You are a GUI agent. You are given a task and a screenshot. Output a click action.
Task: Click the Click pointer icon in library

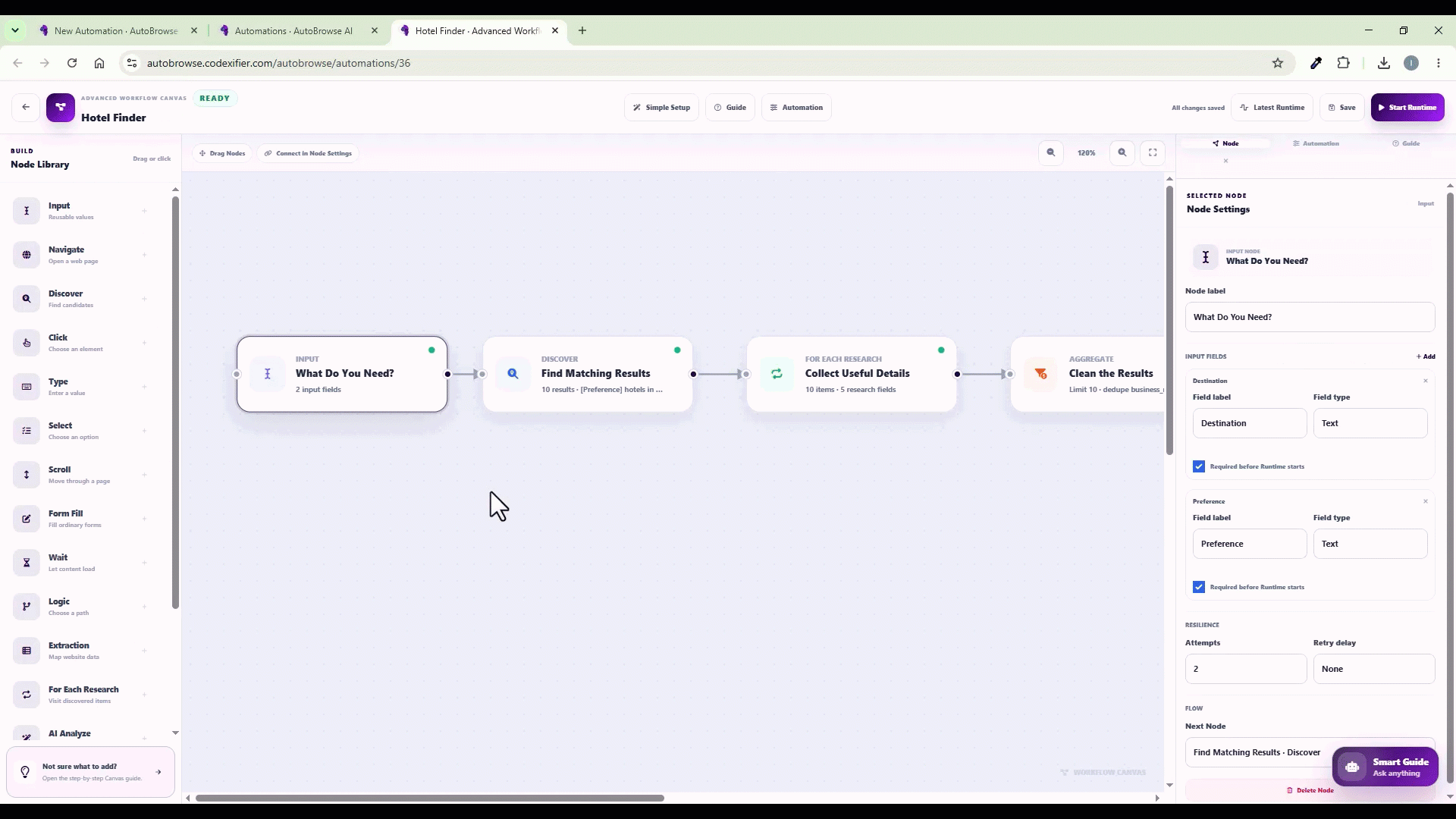coord(27,343)
